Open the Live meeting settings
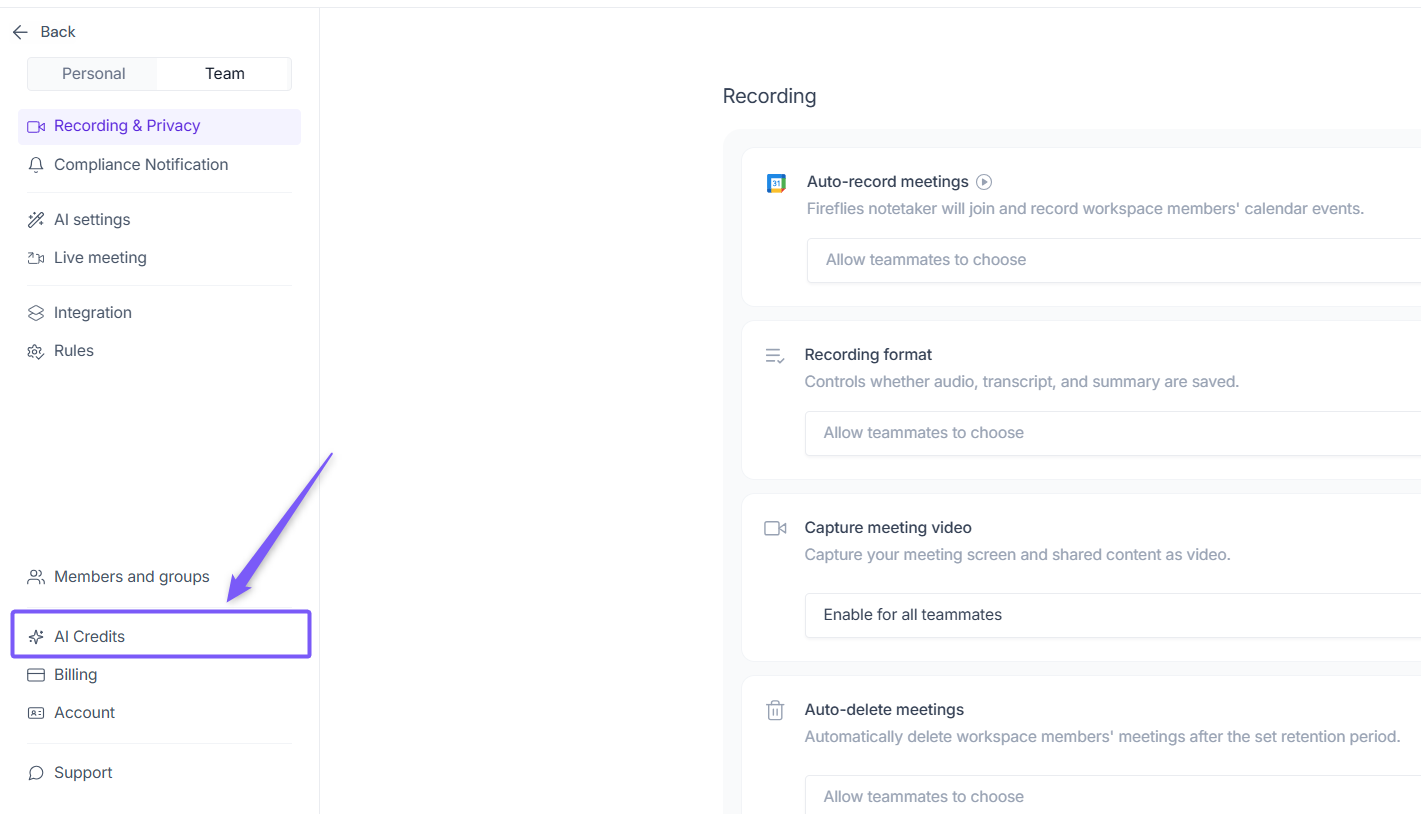This screenshot has height=814, width=1421. [100, 258]
